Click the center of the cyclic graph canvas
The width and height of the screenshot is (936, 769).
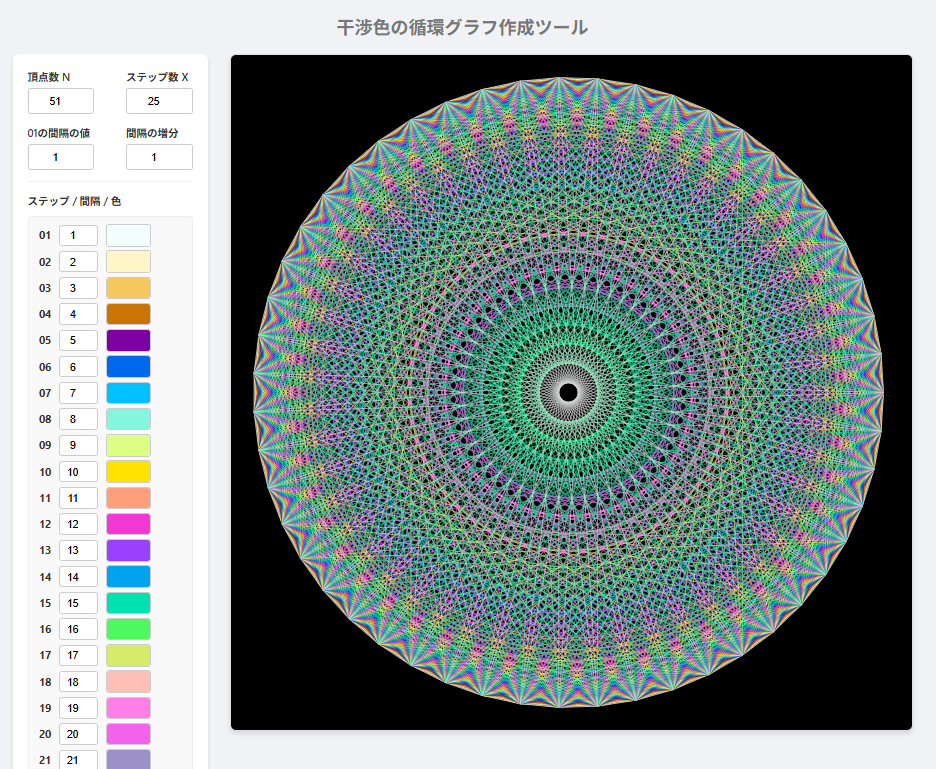570,392
